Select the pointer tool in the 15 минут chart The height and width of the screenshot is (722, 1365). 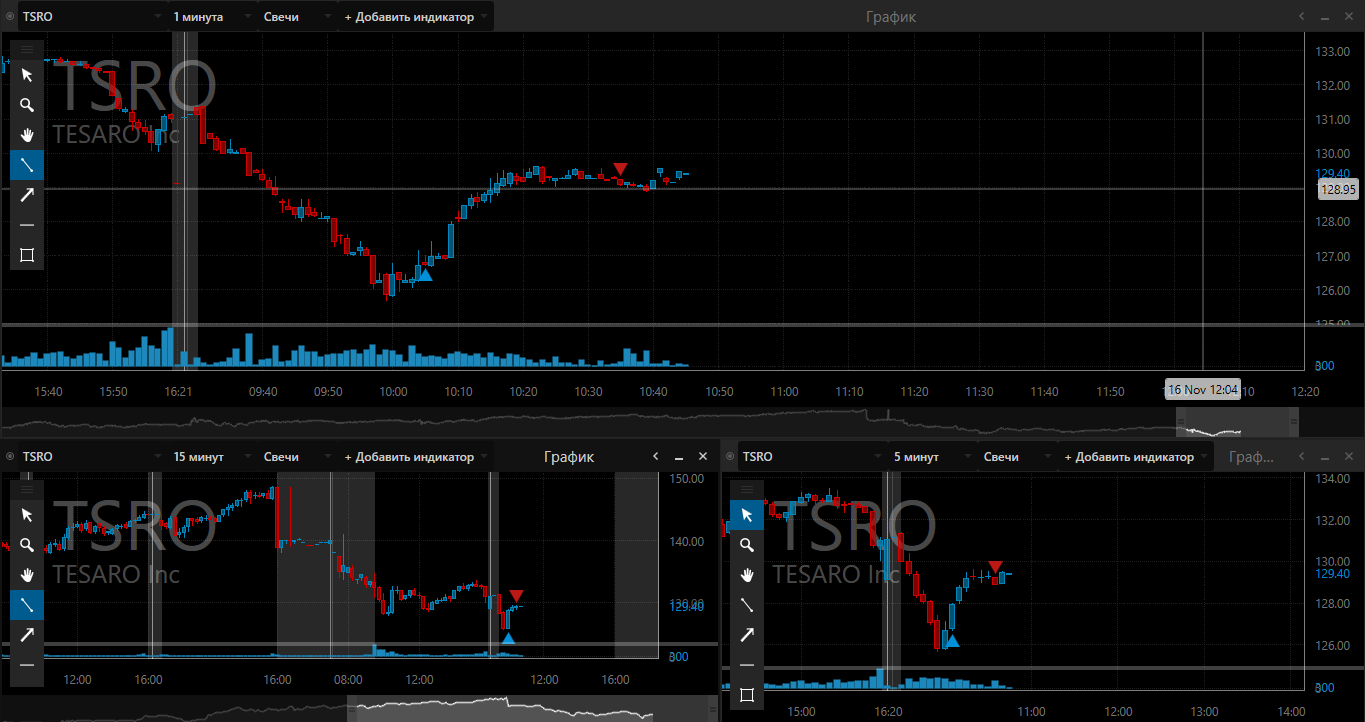tap(27, 515)
